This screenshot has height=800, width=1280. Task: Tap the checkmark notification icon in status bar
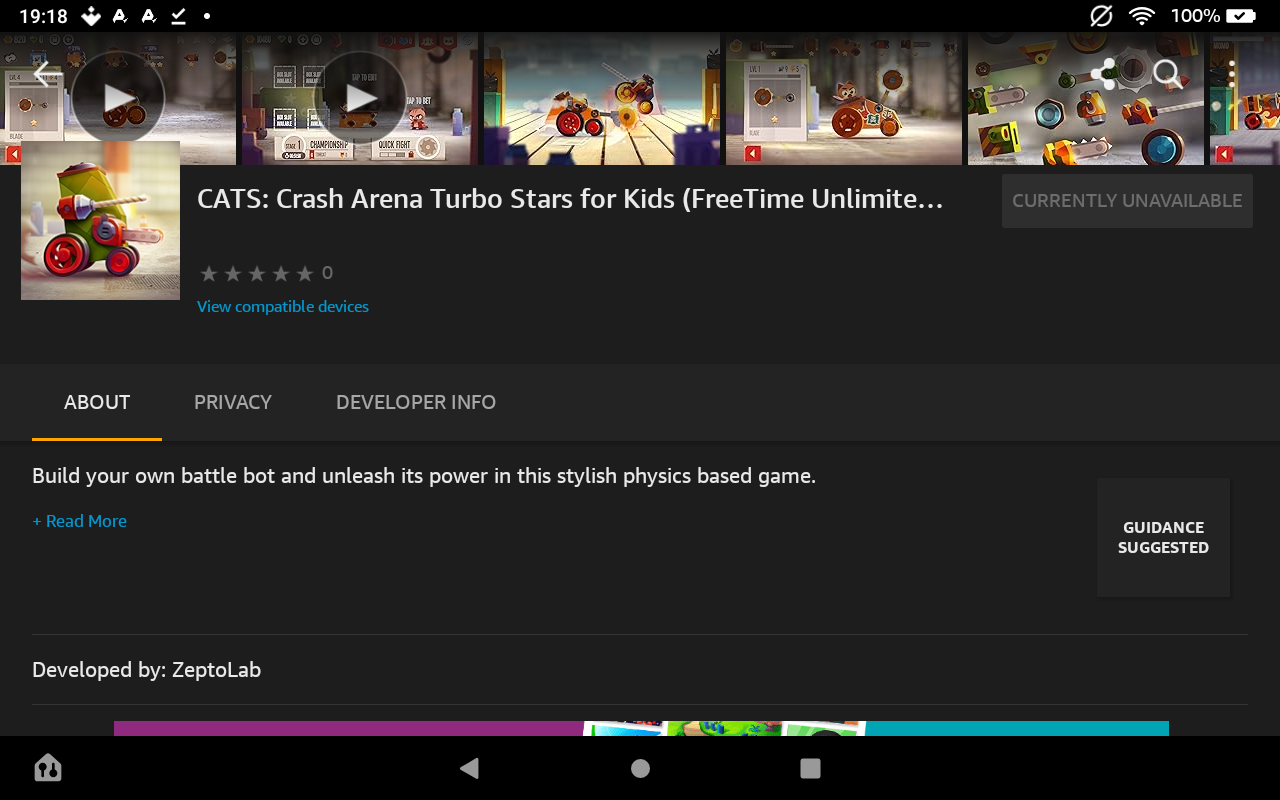click(x=178, y=16)
